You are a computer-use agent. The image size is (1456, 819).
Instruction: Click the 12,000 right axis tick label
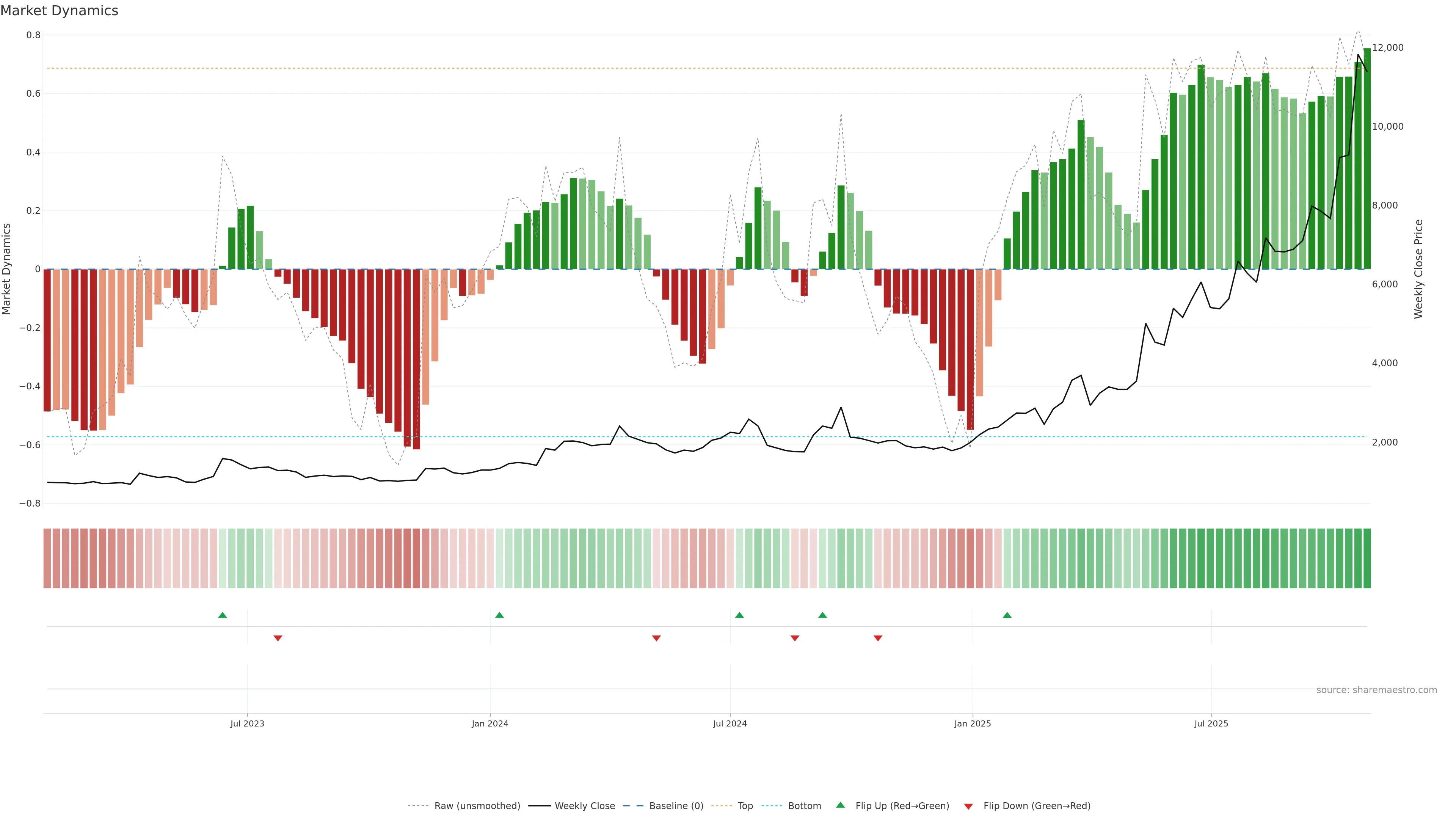(x=1388, y=48)
